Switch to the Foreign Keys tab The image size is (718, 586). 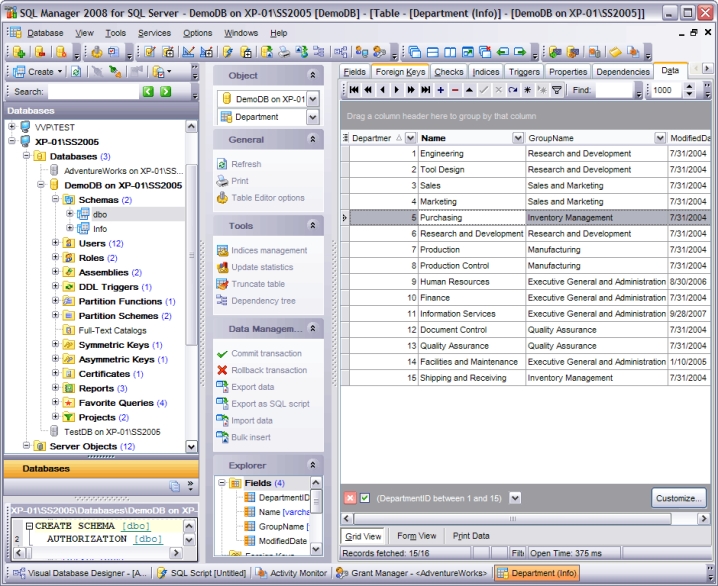tap(401, 72)
